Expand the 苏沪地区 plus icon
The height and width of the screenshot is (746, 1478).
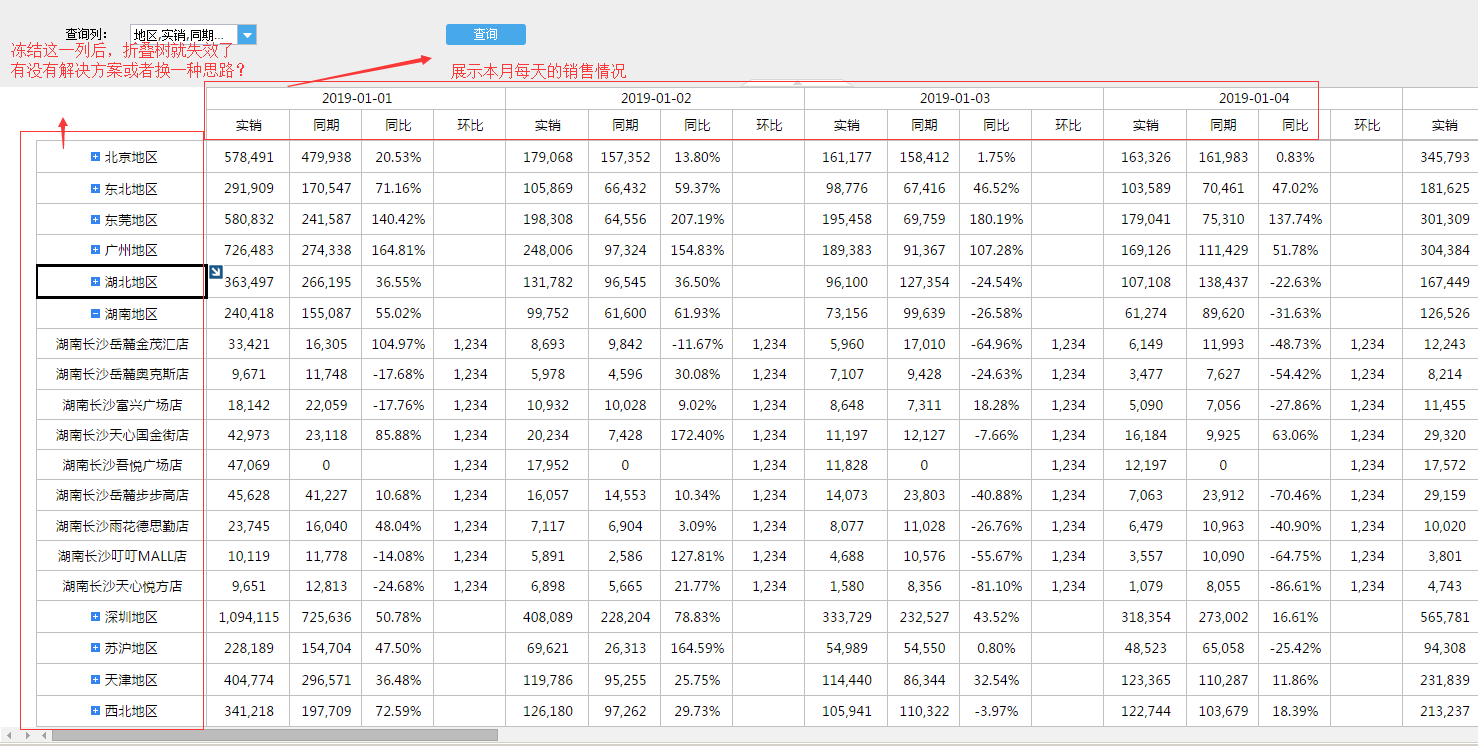(96, 648)
